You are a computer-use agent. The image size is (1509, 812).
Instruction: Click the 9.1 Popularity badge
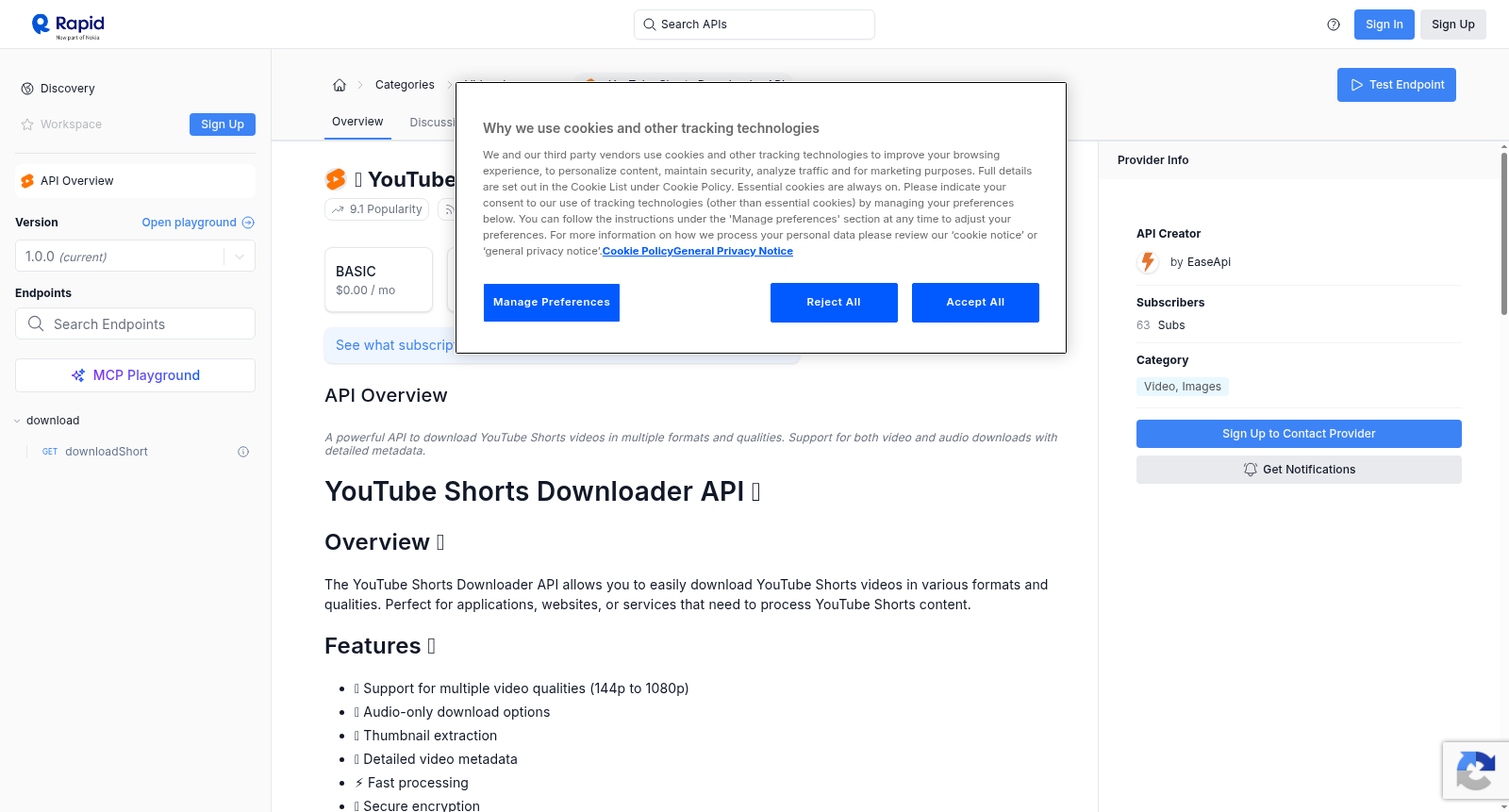377,209
